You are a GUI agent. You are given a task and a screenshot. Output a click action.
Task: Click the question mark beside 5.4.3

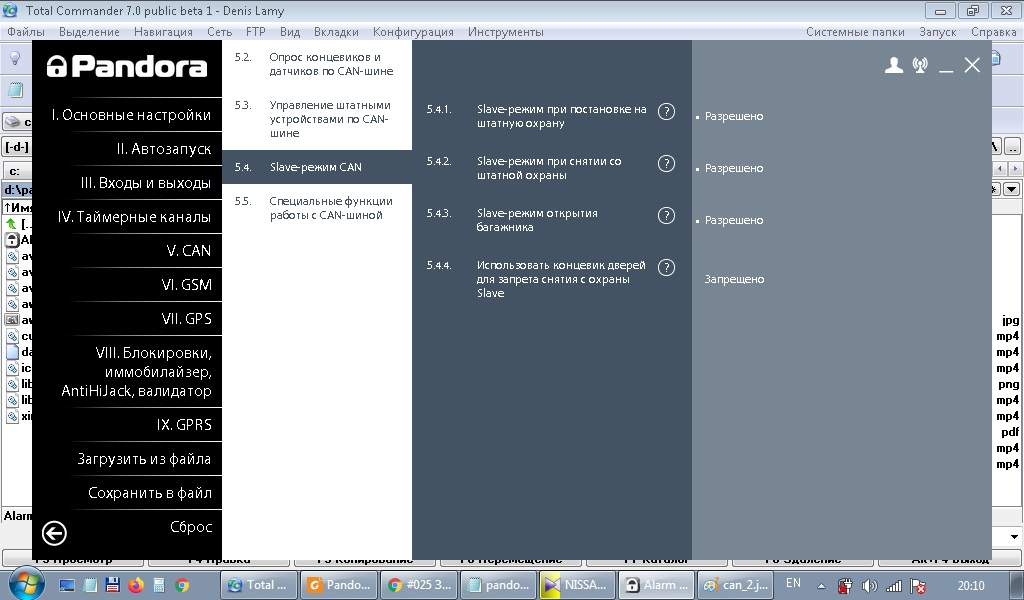[x=666, y=215]
